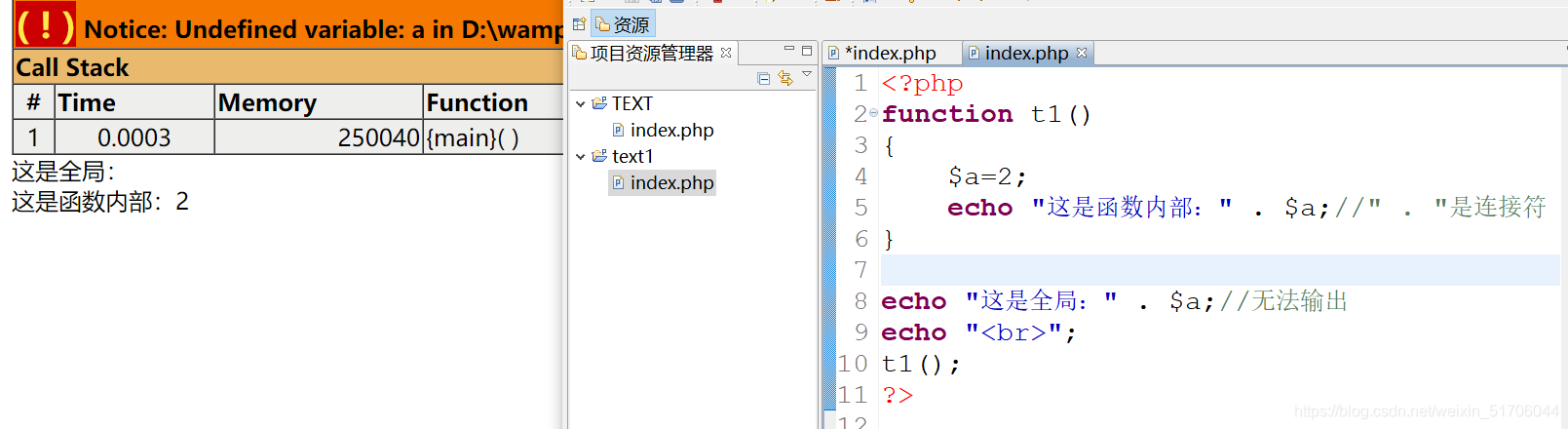The width and height of the screenshot is (1568, 429).
Task: Click the error exclamation icon in browser notice
Action: [45, 24]
